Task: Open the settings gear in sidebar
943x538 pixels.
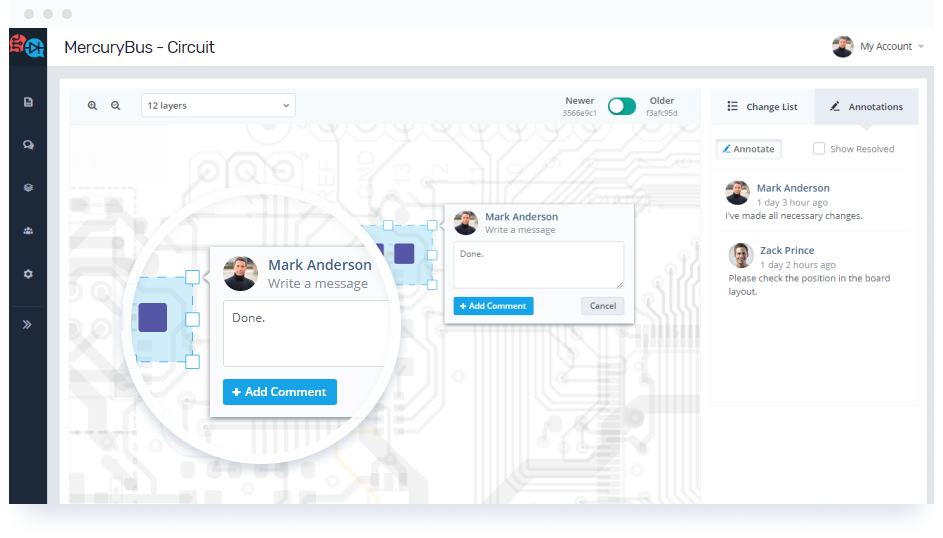Action: point(28,274)
